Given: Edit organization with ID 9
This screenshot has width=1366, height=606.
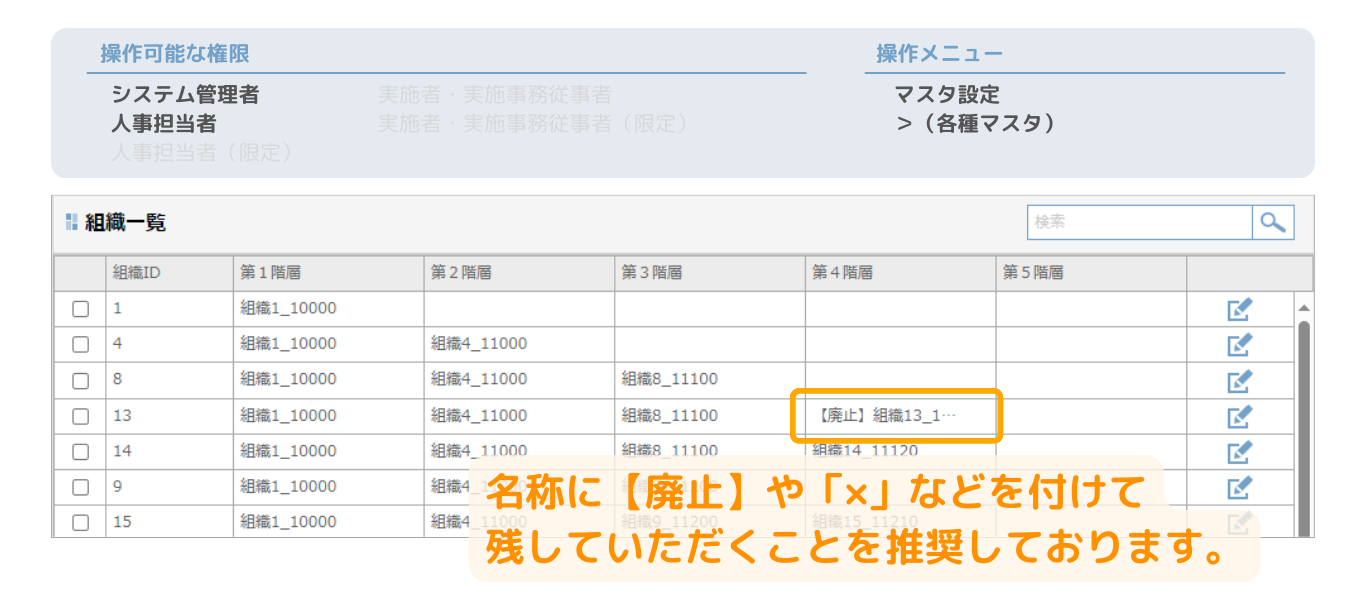Looking at the screenshot, I should (1238, 486).
